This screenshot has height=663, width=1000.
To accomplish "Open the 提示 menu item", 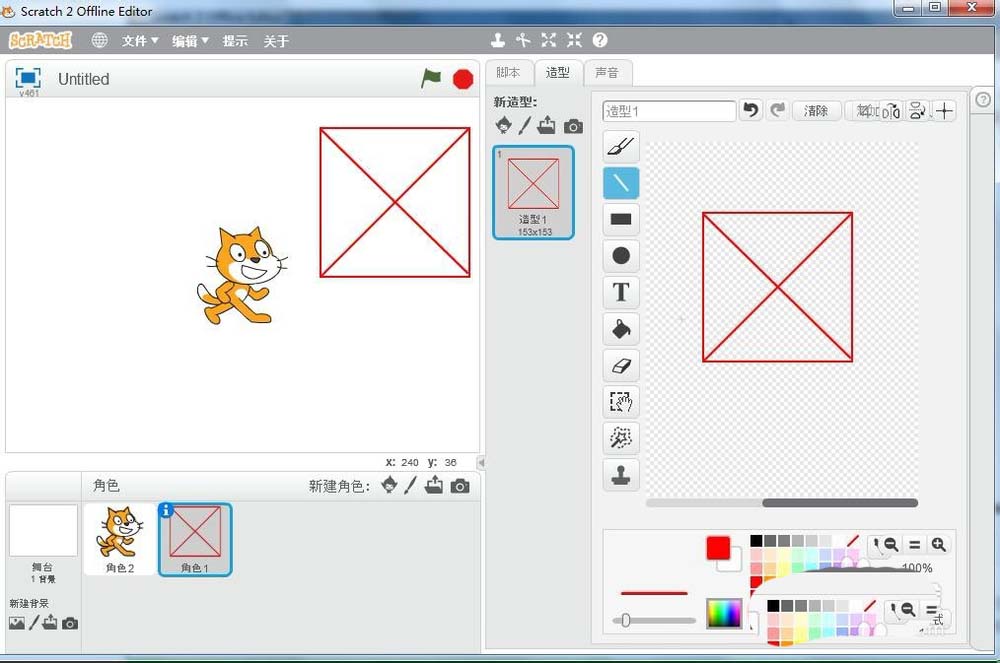I will 235,41.
